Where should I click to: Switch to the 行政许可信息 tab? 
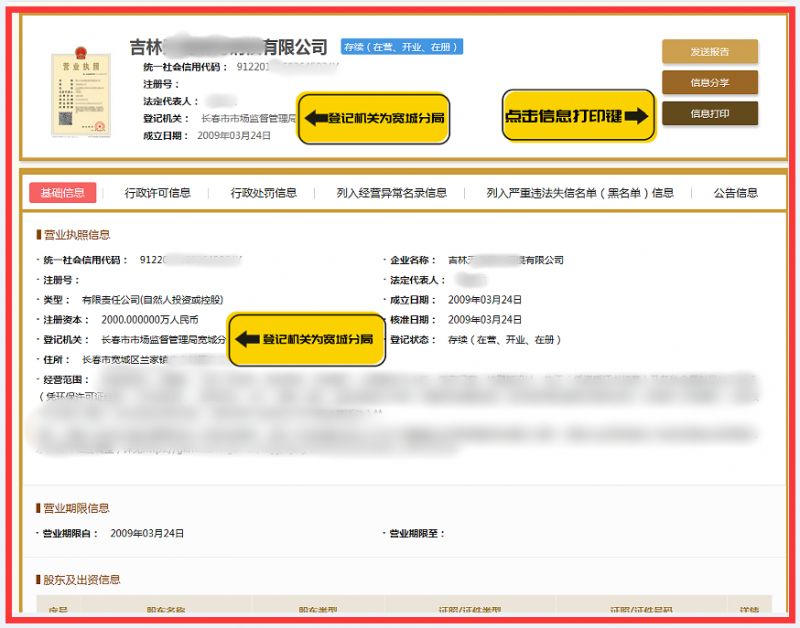click(x=157, y=193)
